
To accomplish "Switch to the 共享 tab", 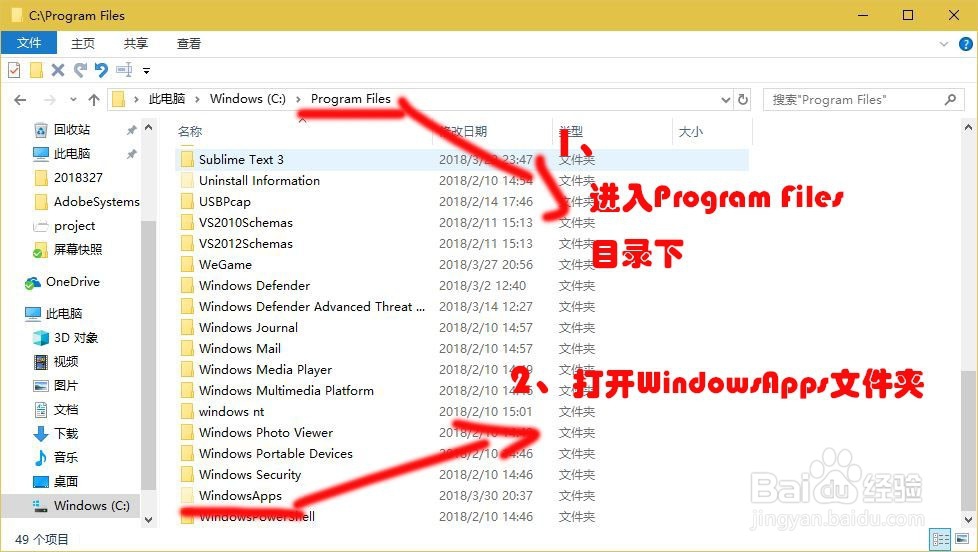I will click(x=135, y=43).
